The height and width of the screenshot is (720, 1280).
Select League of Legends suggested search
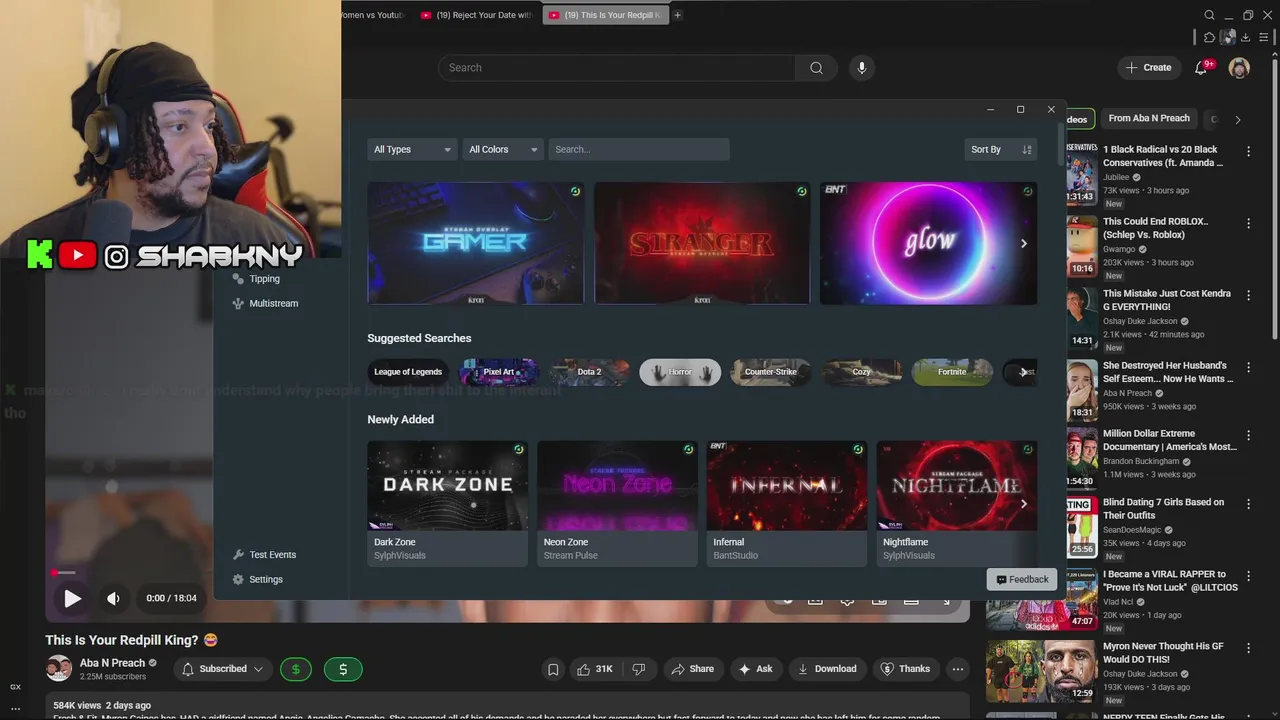[408, 372]
